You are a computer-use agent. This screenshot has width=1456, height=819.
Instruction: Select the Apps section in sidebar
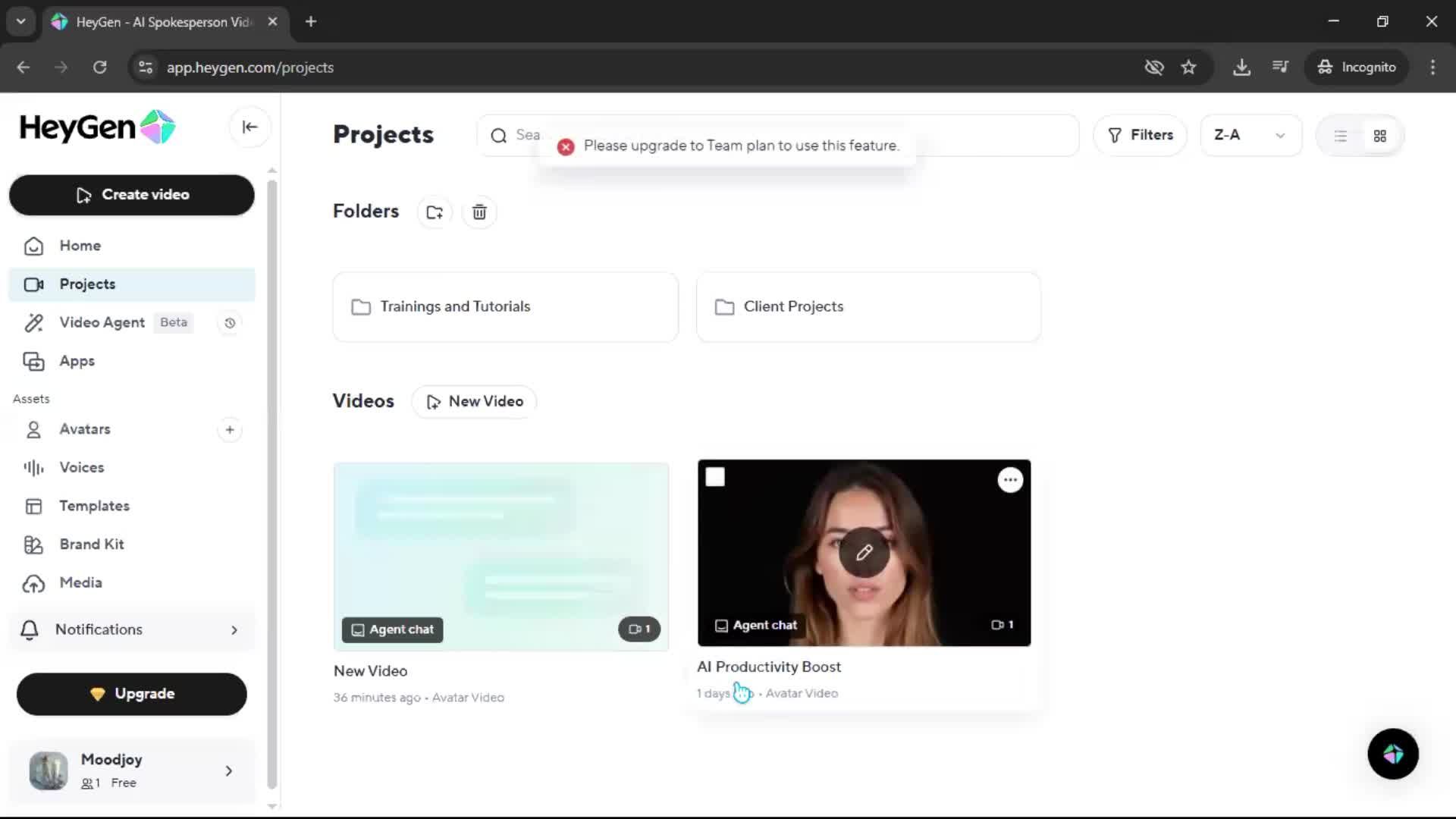point(77,361)
